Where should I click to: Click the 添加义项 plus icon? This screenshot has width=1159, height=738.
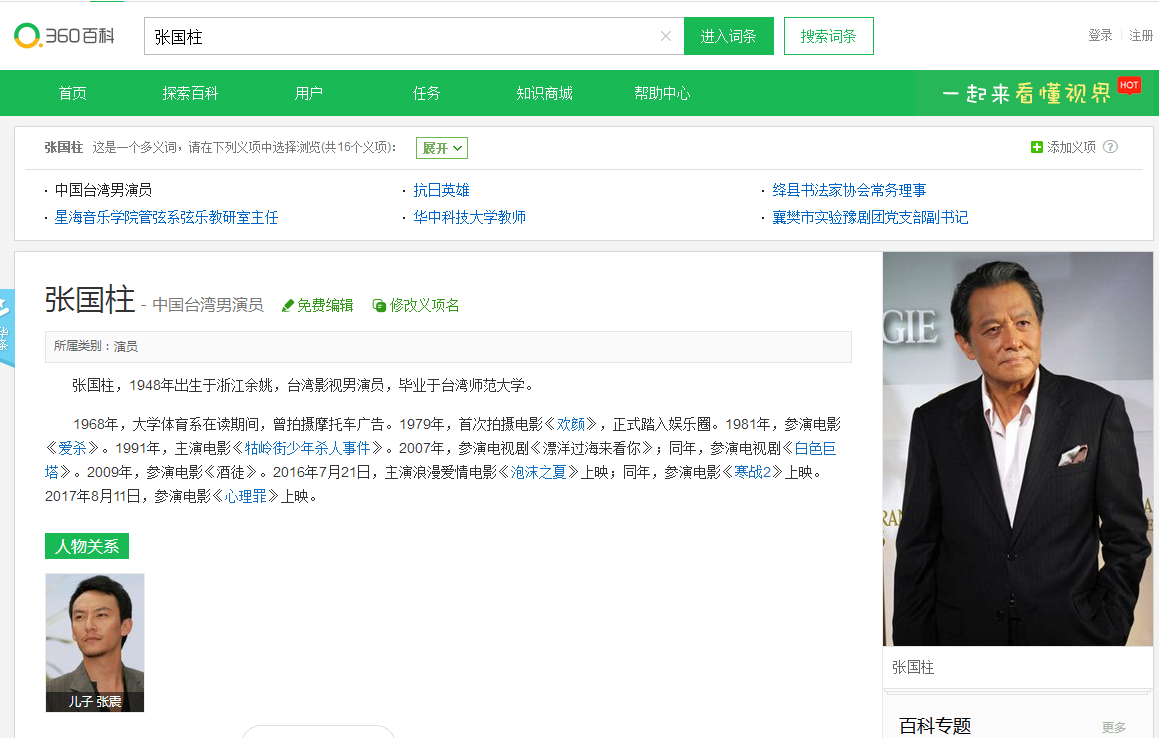click(x=1037, y=147)
